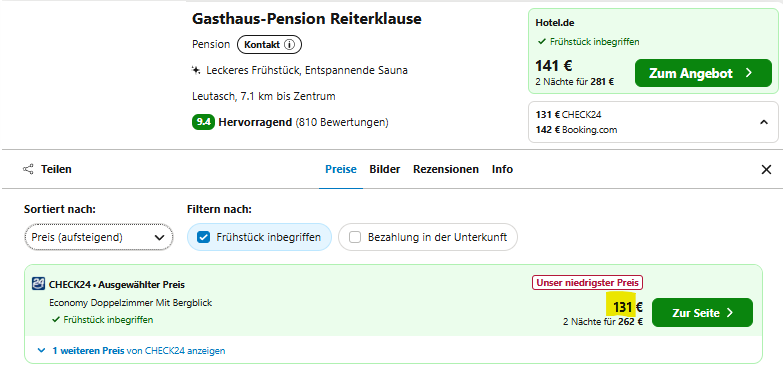This screenshot has height=370, width=783.
Task: Click the info icon in Kontakt badge
Action: coord(289,44)
